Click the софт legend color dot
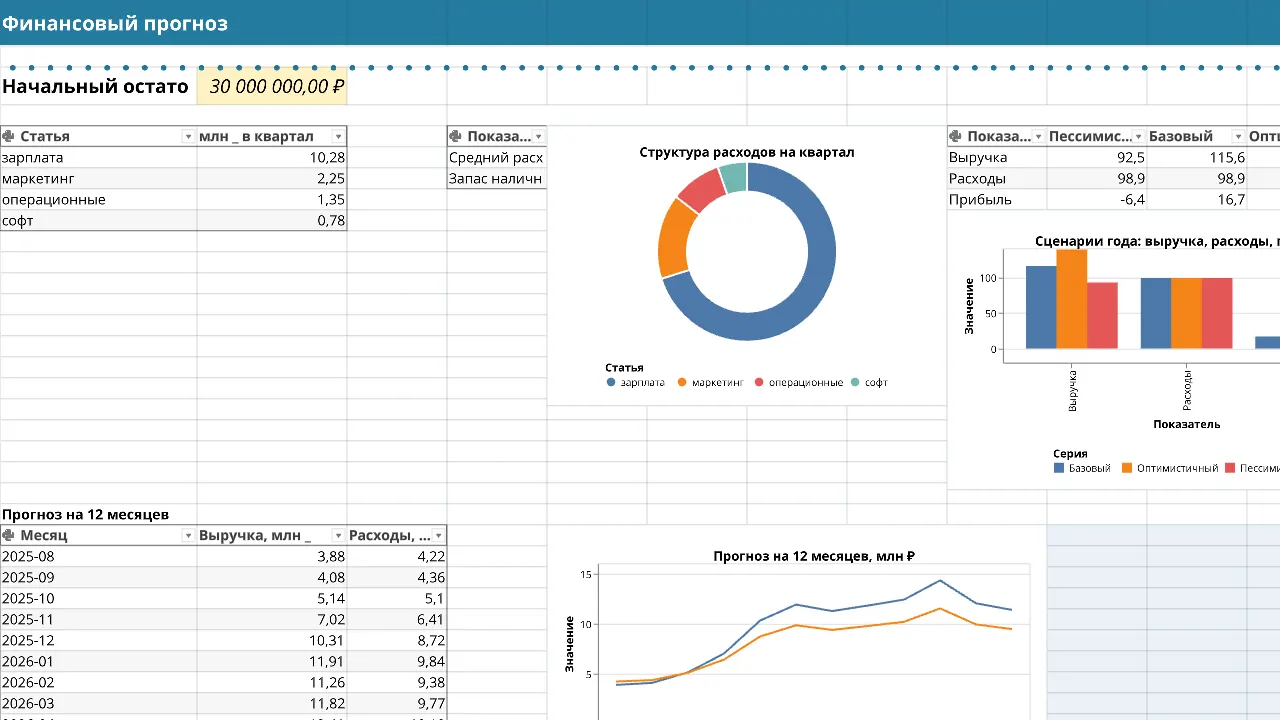The width and height of the screenshot is (1280, 720). pyautogui.click(x=855, y=382)
